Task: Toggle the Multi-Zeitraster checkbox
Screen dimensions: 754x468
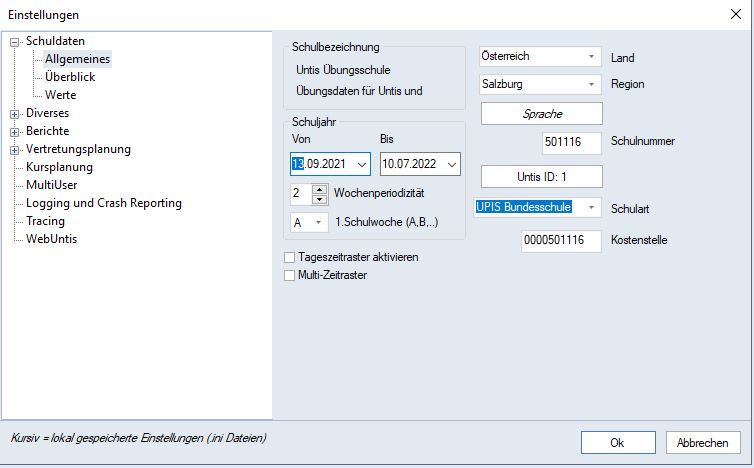Action: click(290, 275)
